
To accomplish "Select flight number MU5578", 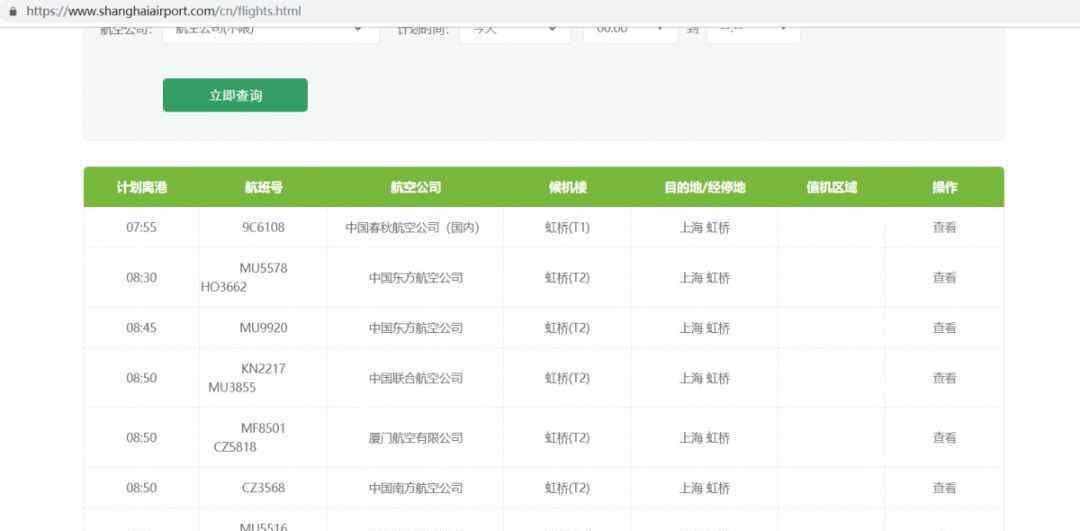I will point(263,268).
